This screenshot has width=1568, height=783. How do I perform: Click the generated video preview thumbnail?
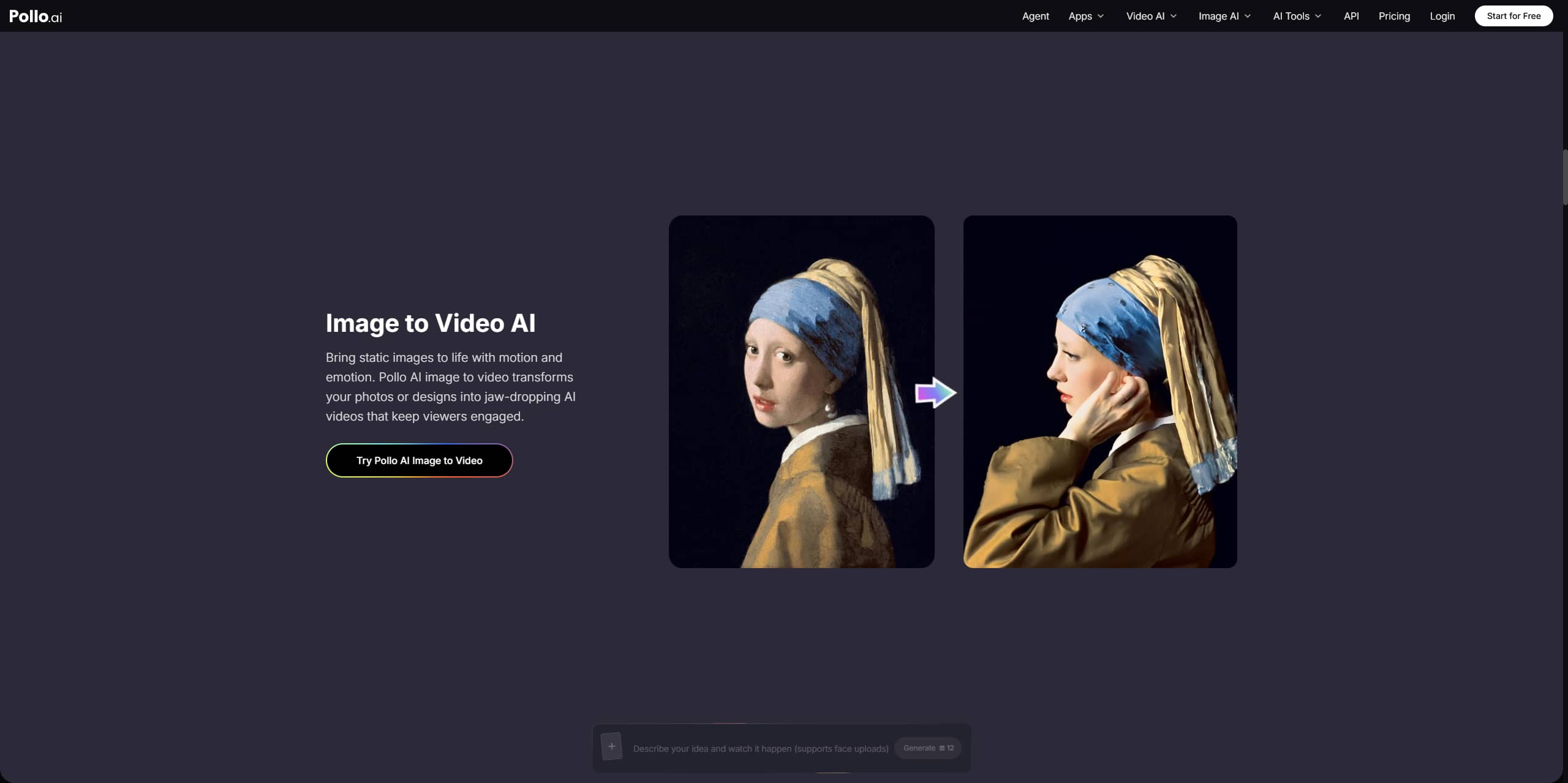click(1100, 391)
